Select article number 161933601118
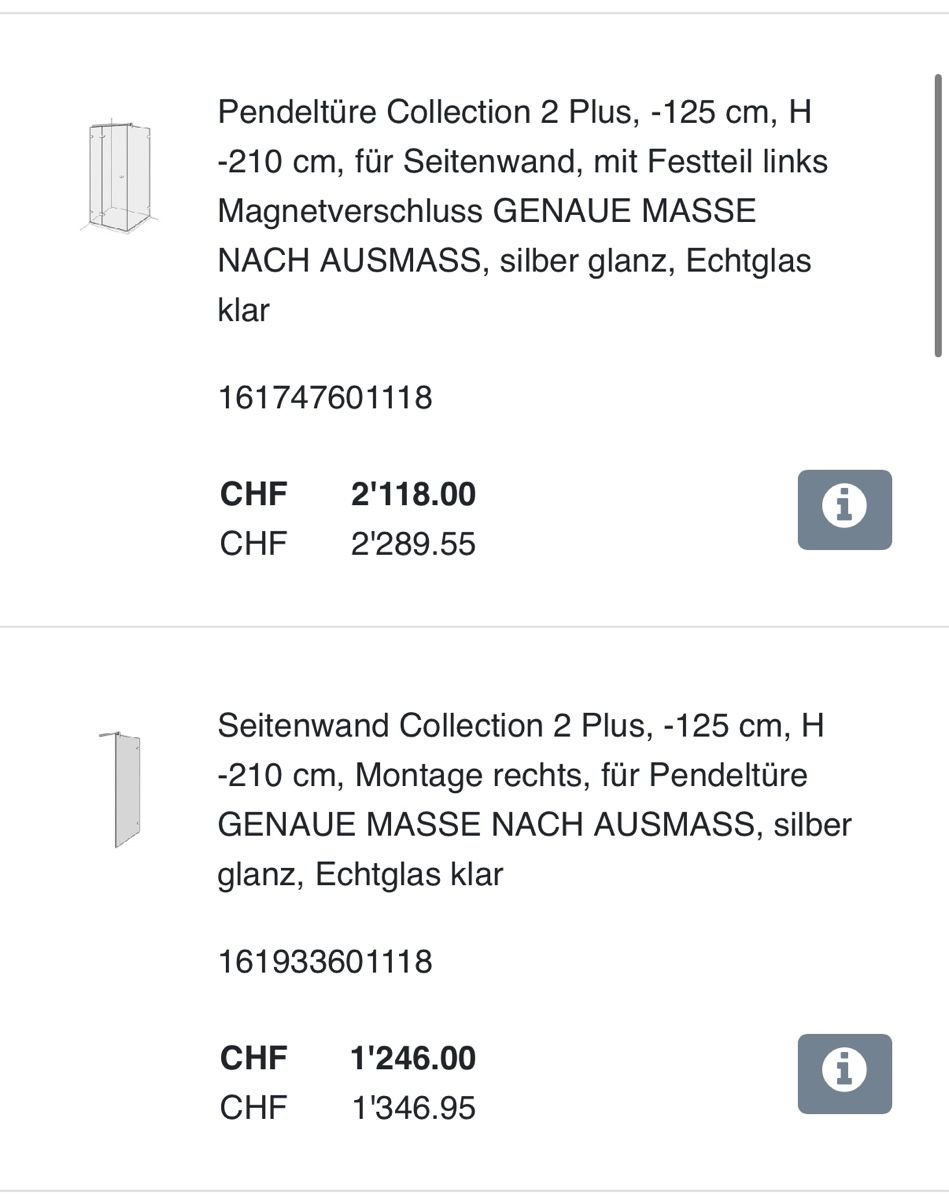The image size is (949, 1200). pos(325,962)
